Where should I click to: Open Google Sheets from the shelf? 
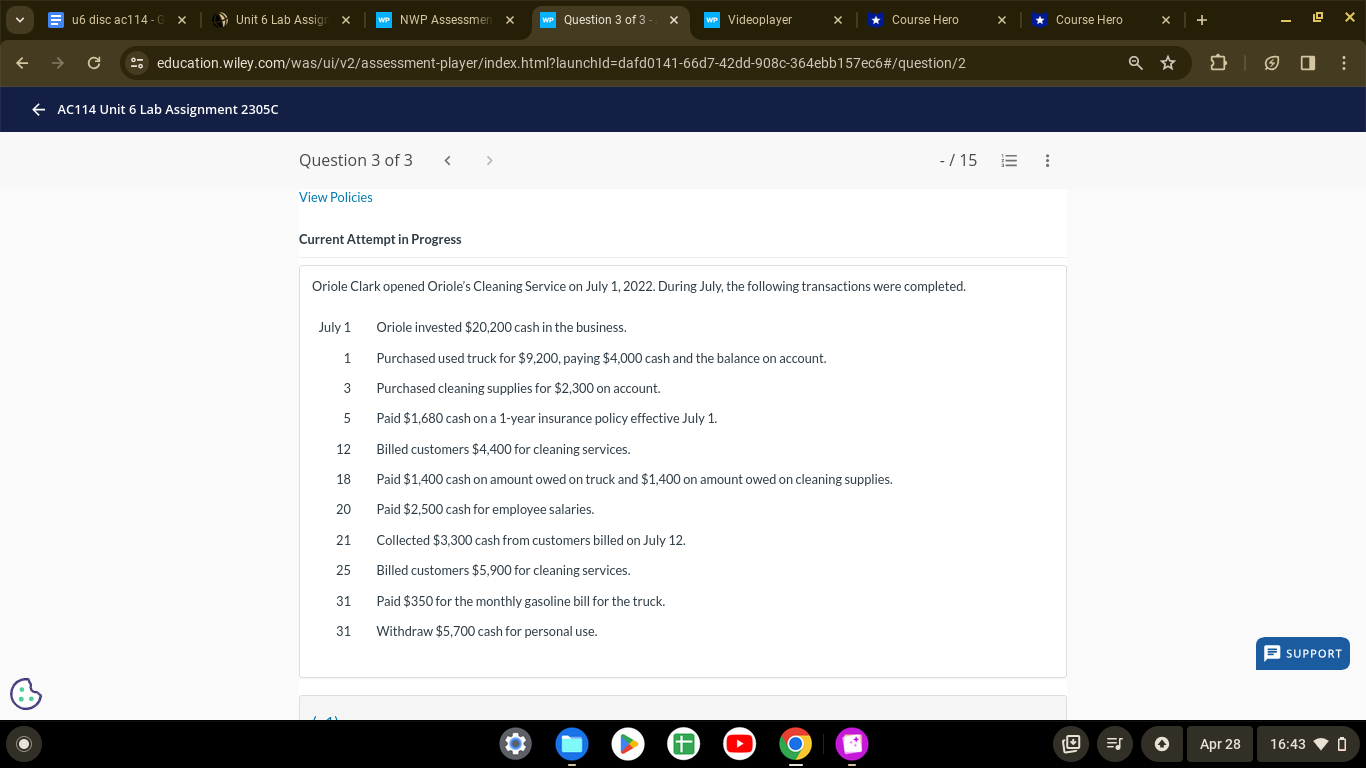[683, 744]
